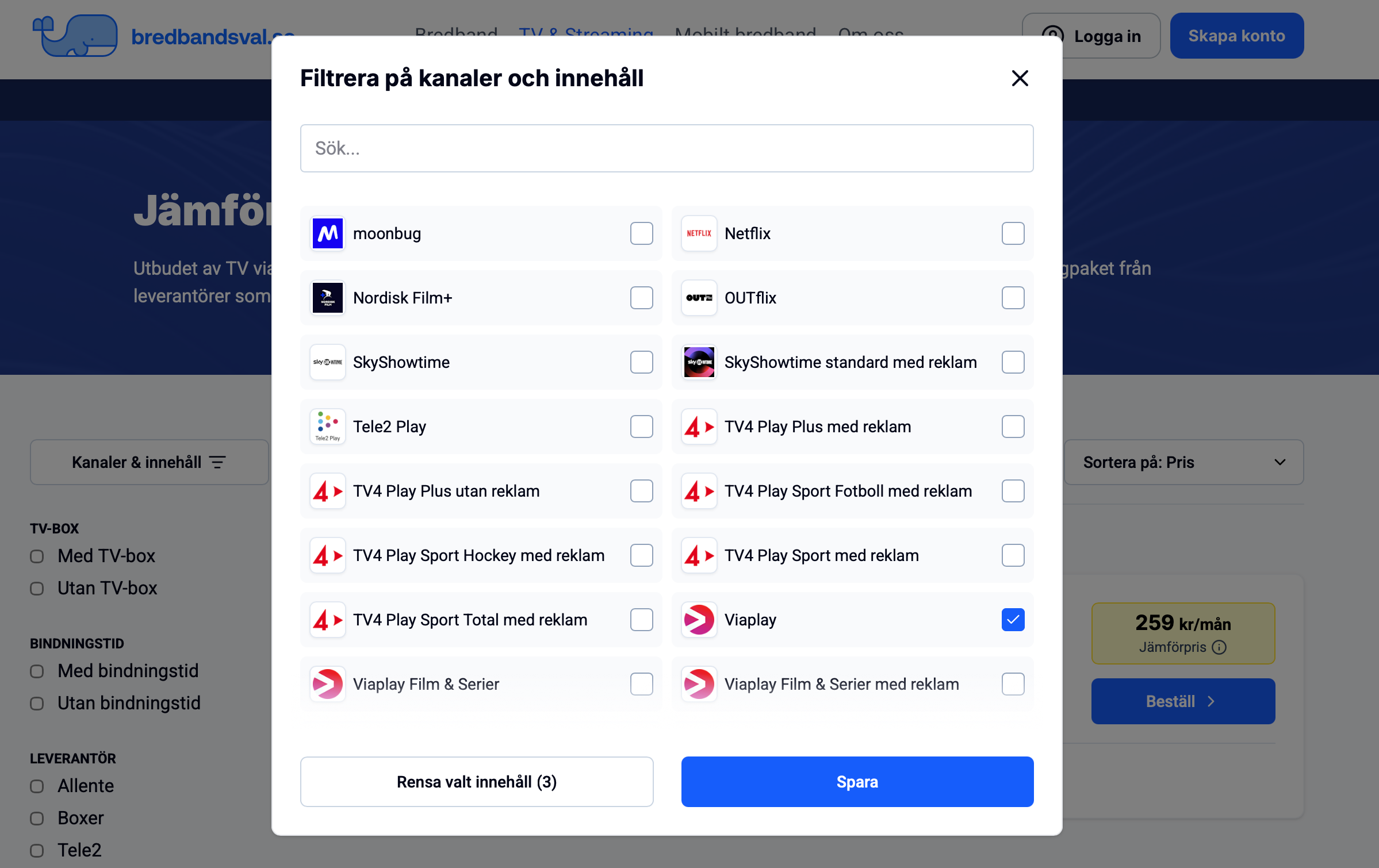Click the Spara button

coord(857,782)
